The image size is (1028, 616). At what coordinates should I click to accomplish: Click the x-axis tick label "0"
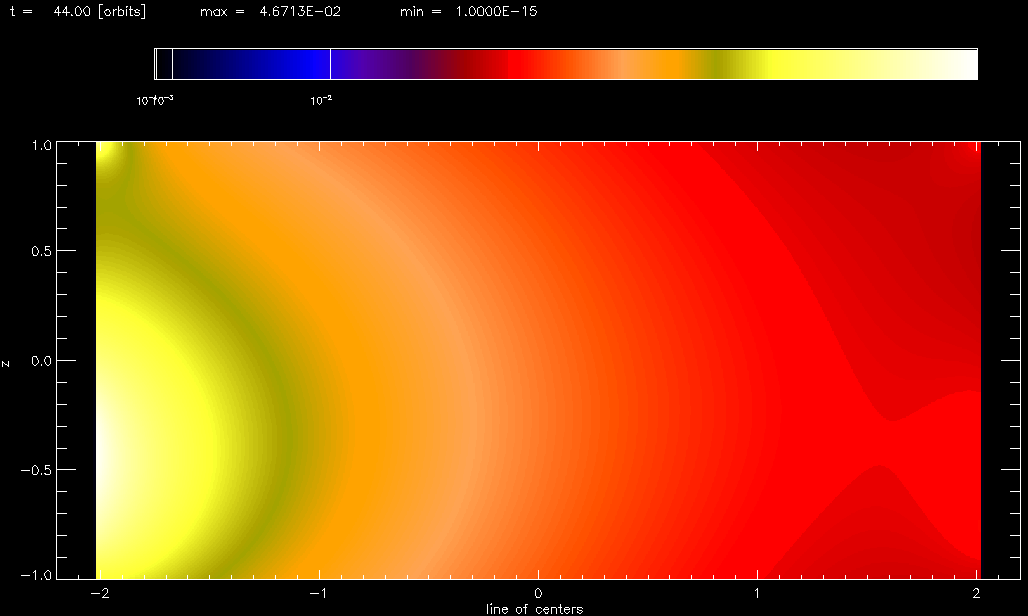(x=538, y=593)
